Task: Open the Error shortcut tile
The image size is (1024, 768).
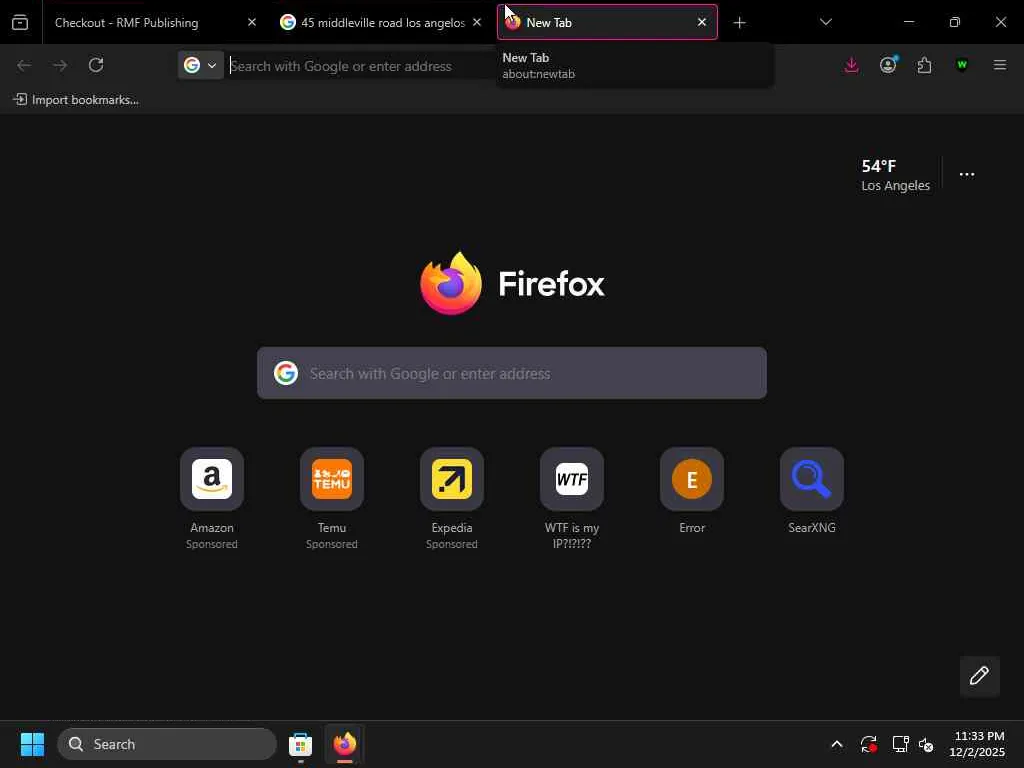Action: (x=692, y=479)
